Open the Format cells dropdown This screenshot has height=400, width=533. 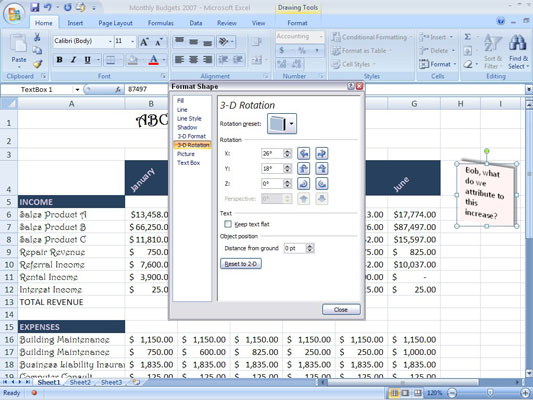tap(437, 64)
